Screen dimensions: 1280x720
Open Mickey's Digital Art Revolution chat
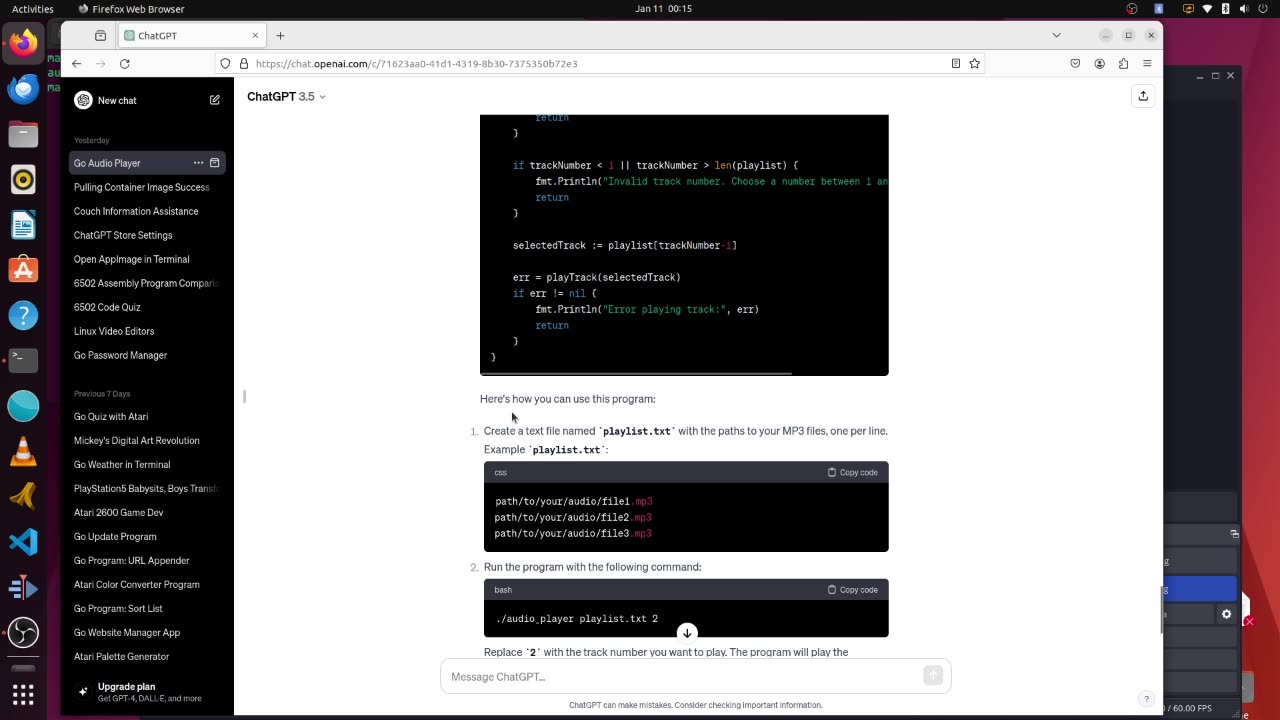[x=146, y=440]
